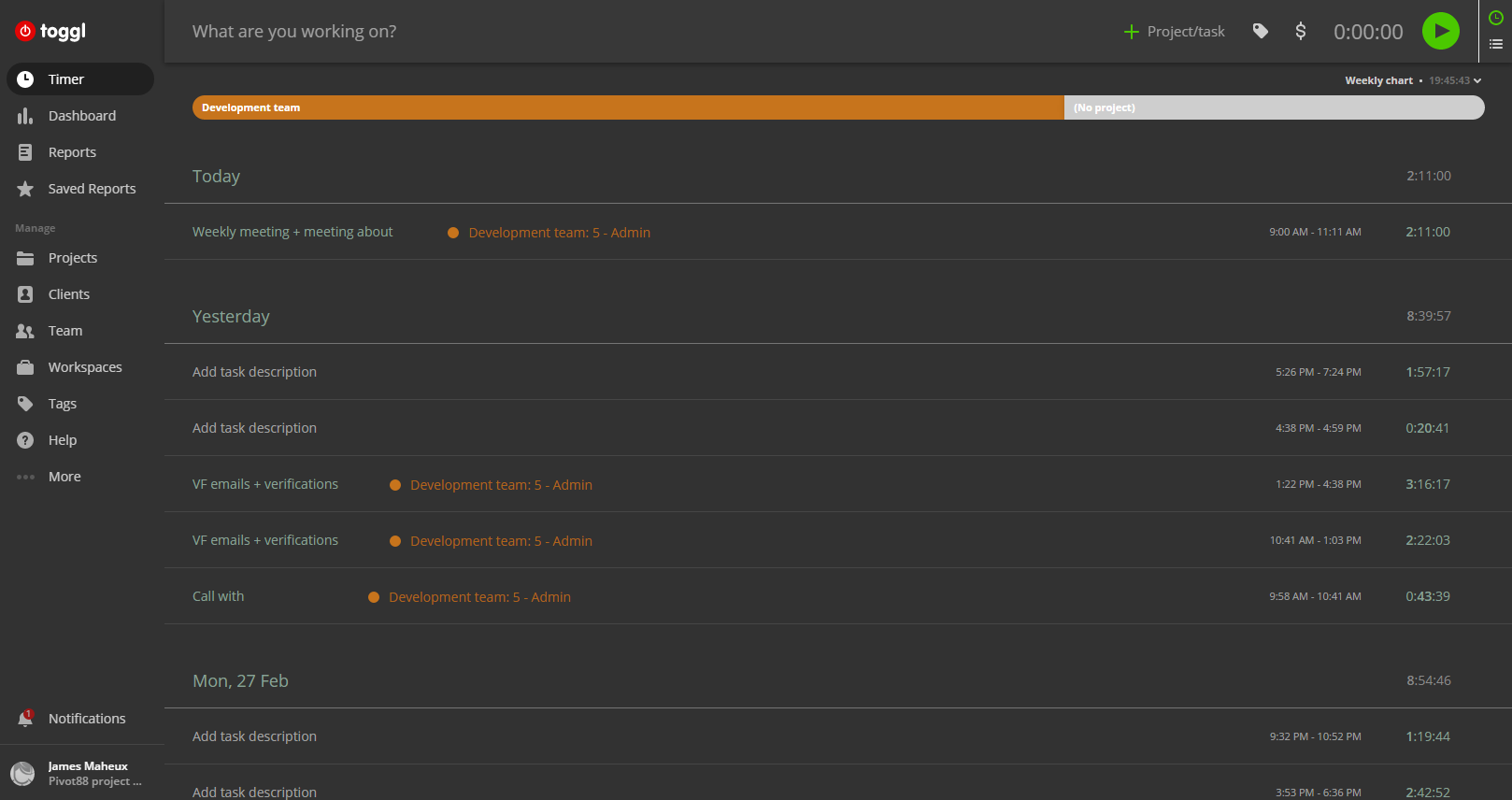
Task: Click the Help question mark icon
Action: click(25, 440)
